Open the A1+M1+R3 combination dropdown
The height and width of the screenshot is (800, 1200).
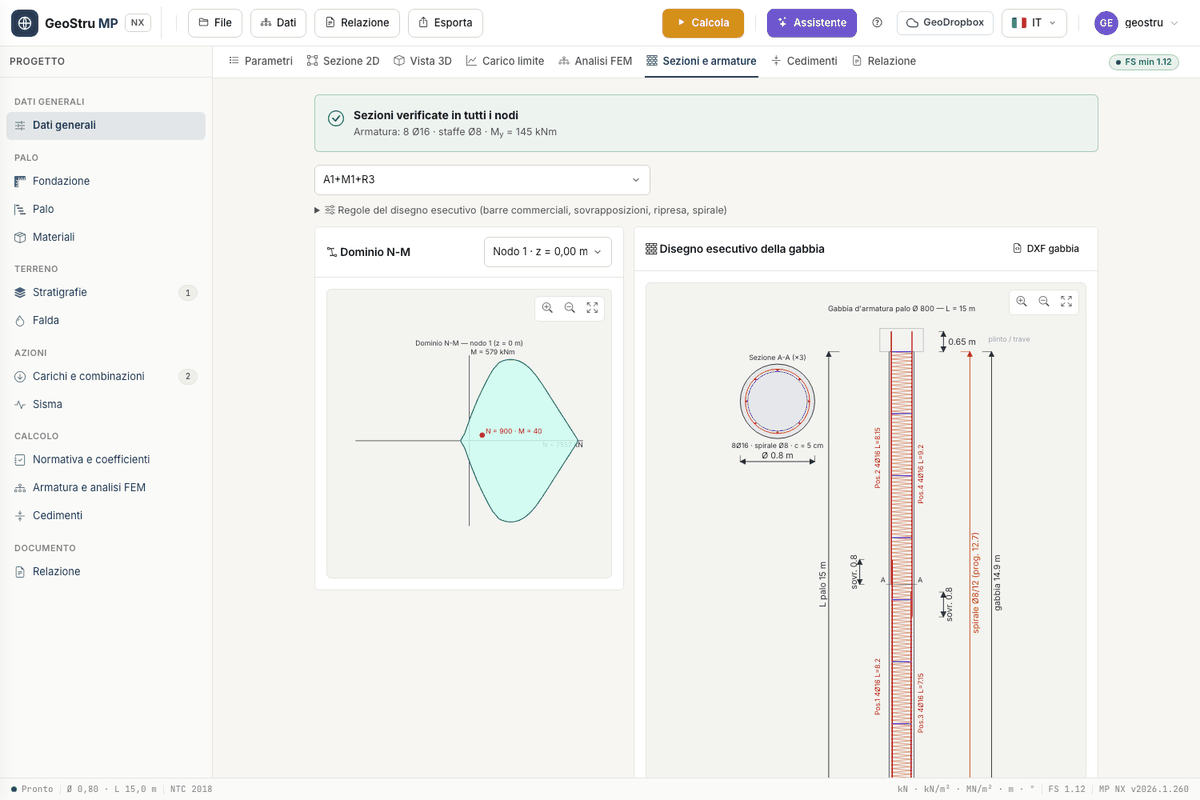point(482,180)
